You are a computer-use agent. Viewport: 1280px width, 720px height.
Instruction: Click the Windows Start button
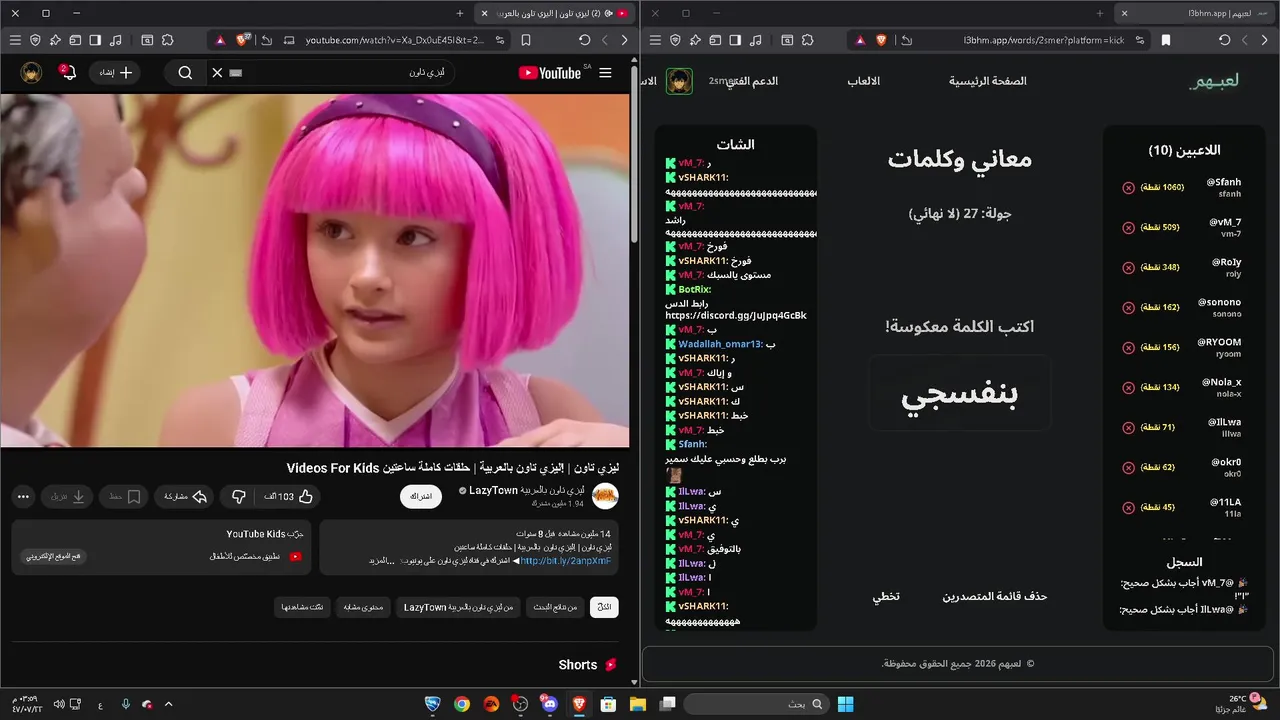845,704
